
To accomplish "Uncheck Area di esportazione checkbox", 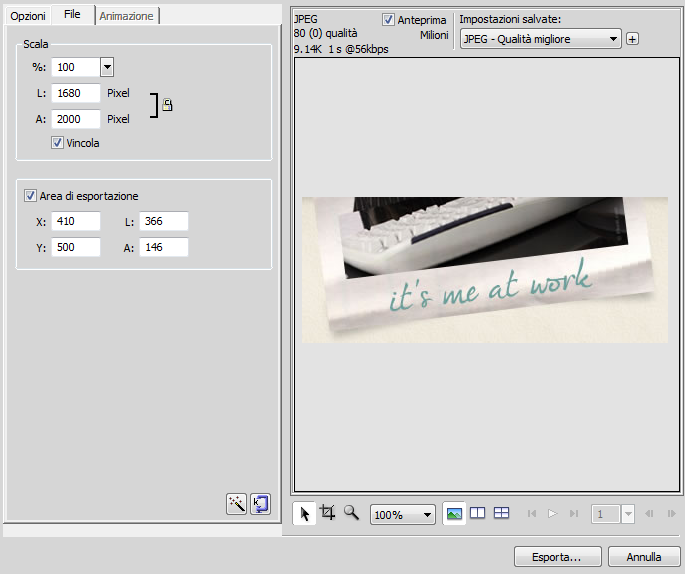I will pyautogui.click(x=30, y=196).
